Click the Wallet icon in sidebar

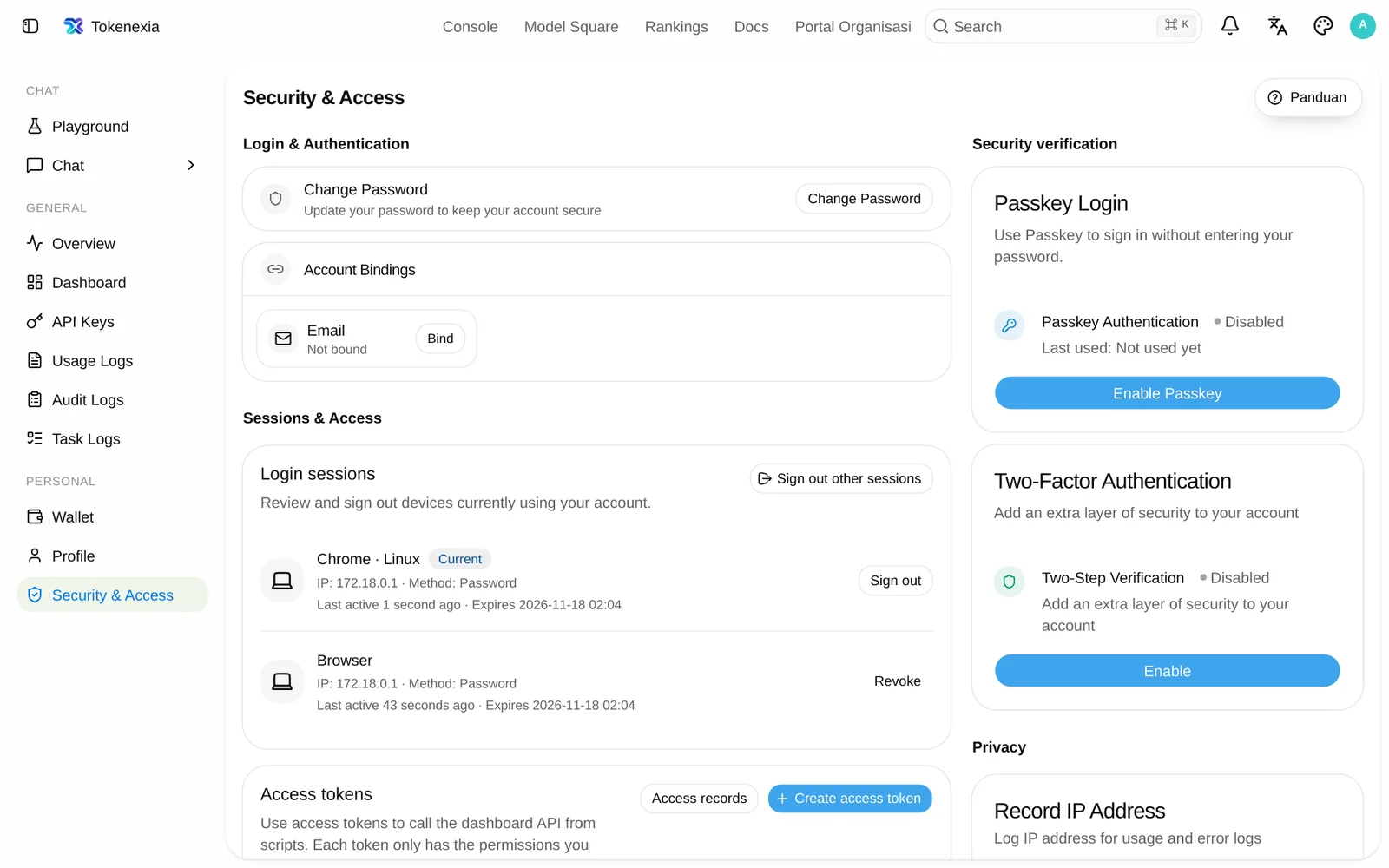[x=35, y=516]
